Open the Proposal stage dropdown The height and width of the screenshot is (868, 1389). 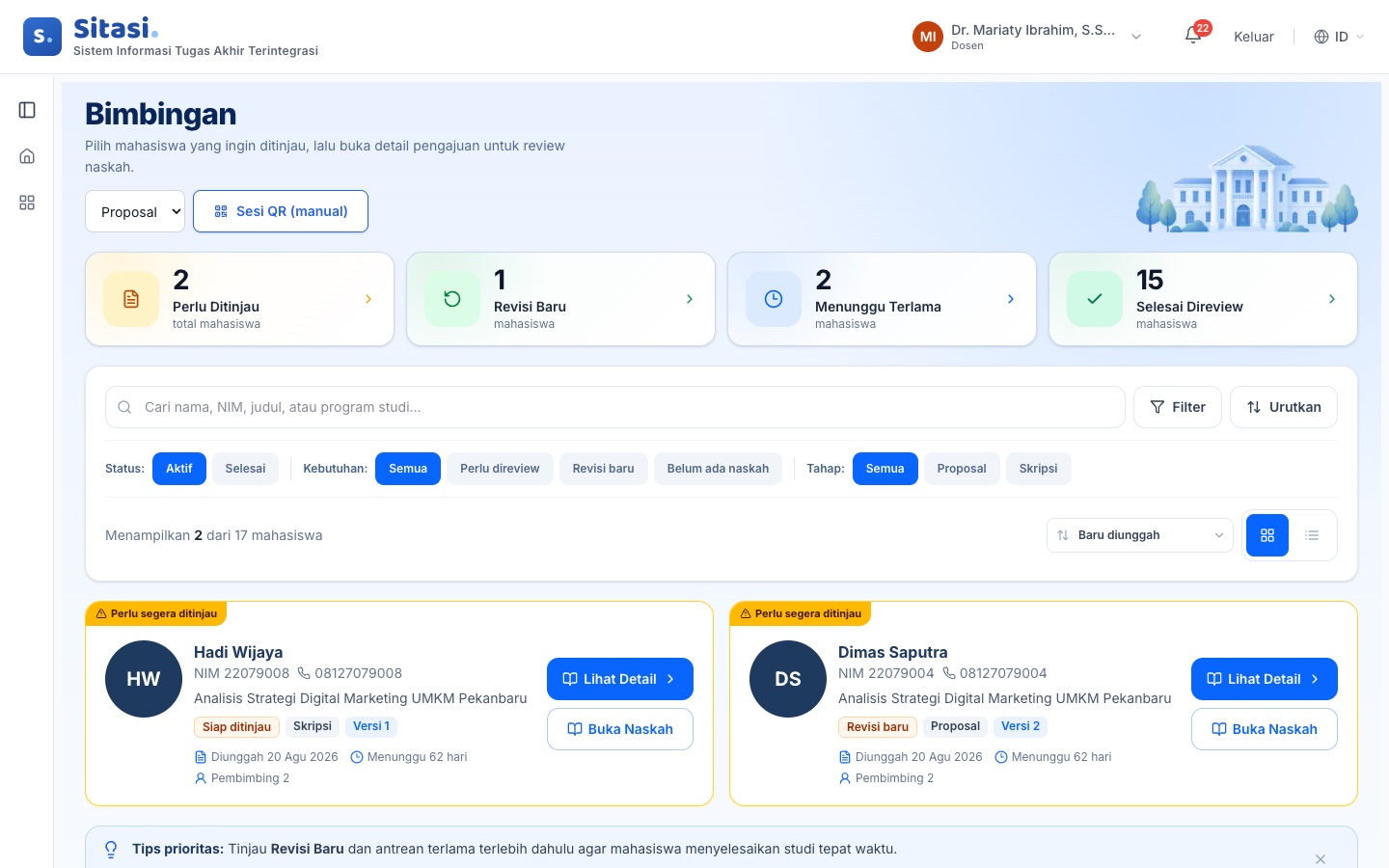click(x=135, y=211)
